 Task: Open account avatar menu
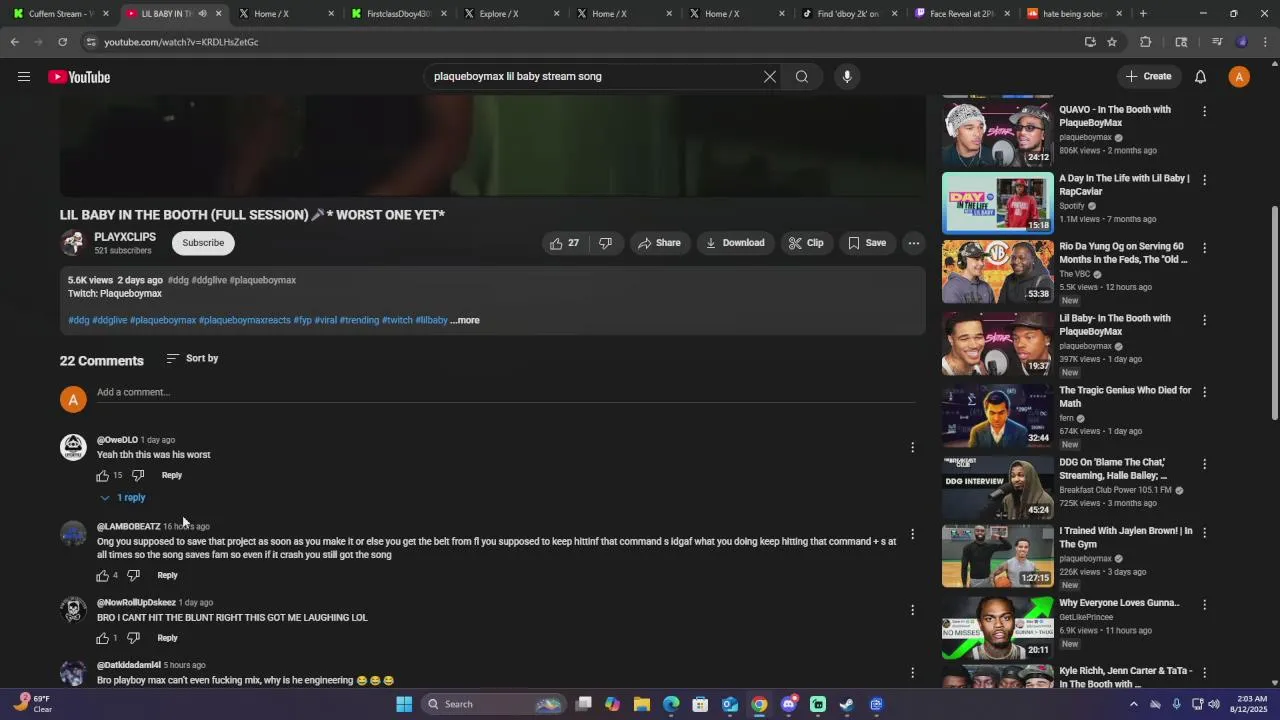[x=1239, y=77]
